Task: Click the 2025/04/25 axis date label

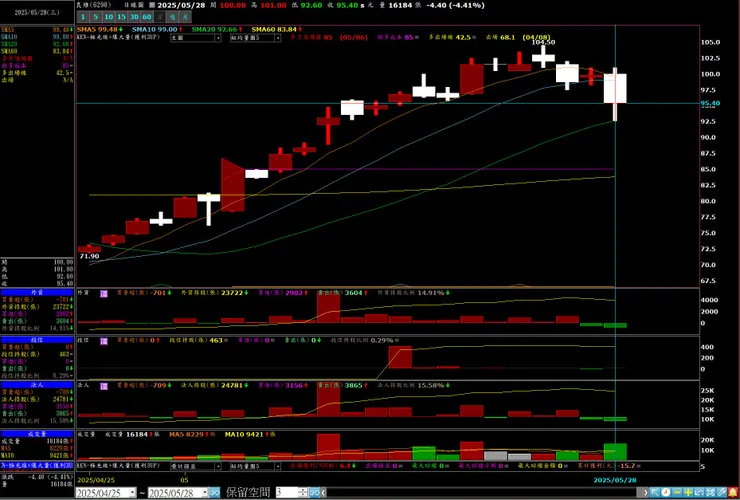Action: [96, 480]
